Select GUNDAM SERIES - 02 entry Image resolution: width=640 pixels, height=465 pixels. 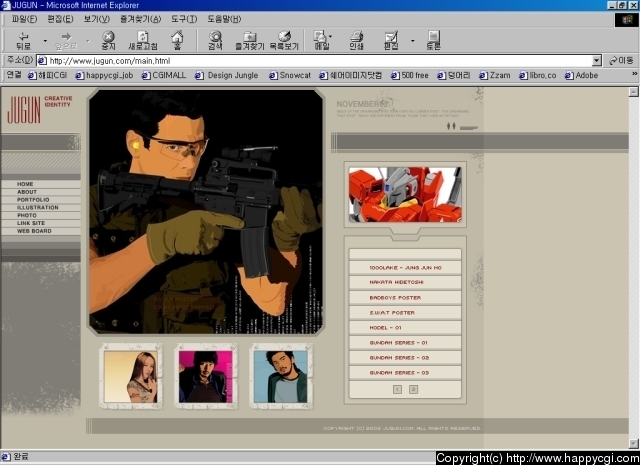[x=405, y=358]
